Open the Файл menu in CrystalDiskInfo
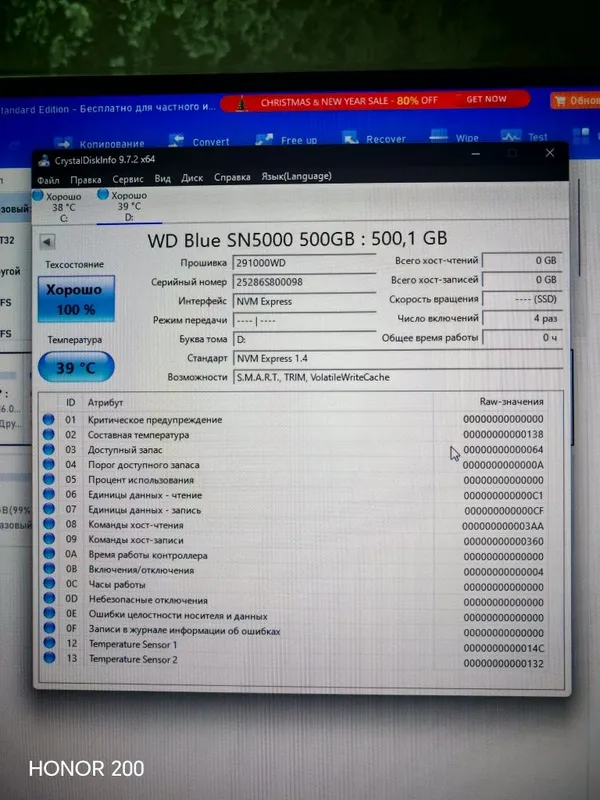 [48, 180]
